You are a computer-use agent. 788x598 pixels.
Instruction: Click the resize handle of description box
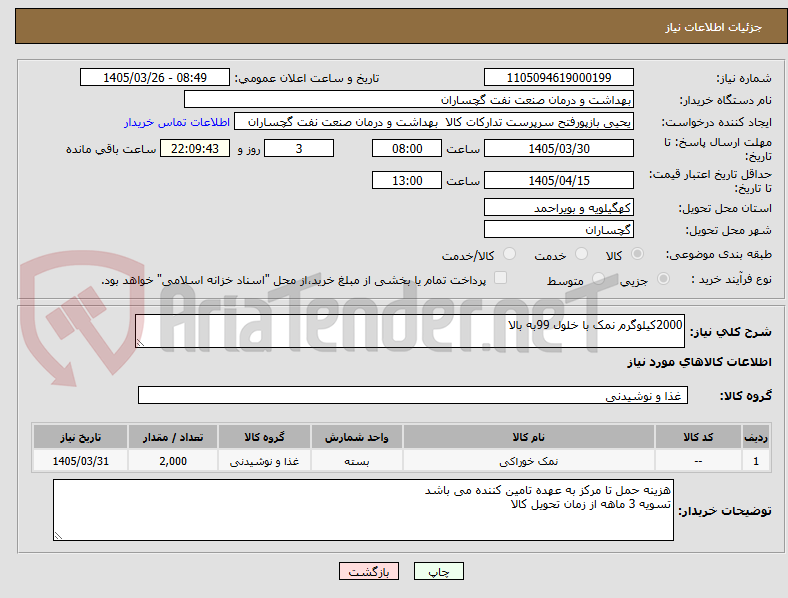[x=140, y=343]
